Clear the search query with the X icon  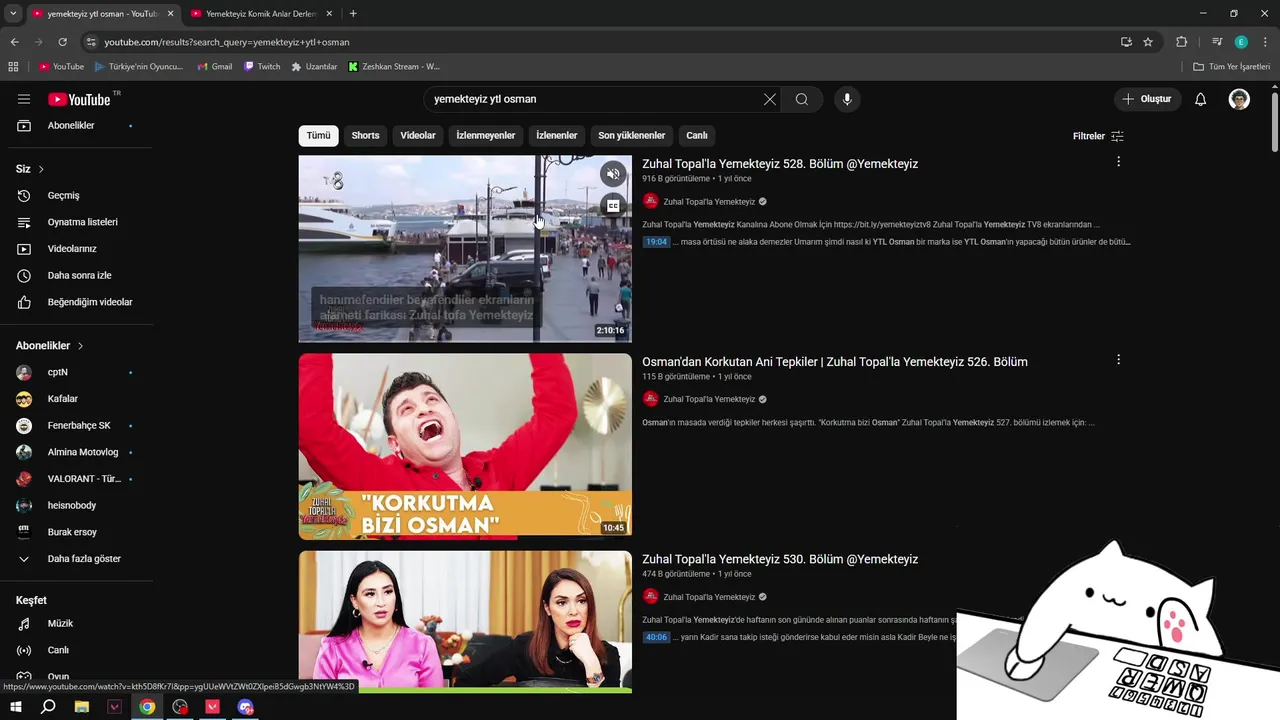point(769,99)
